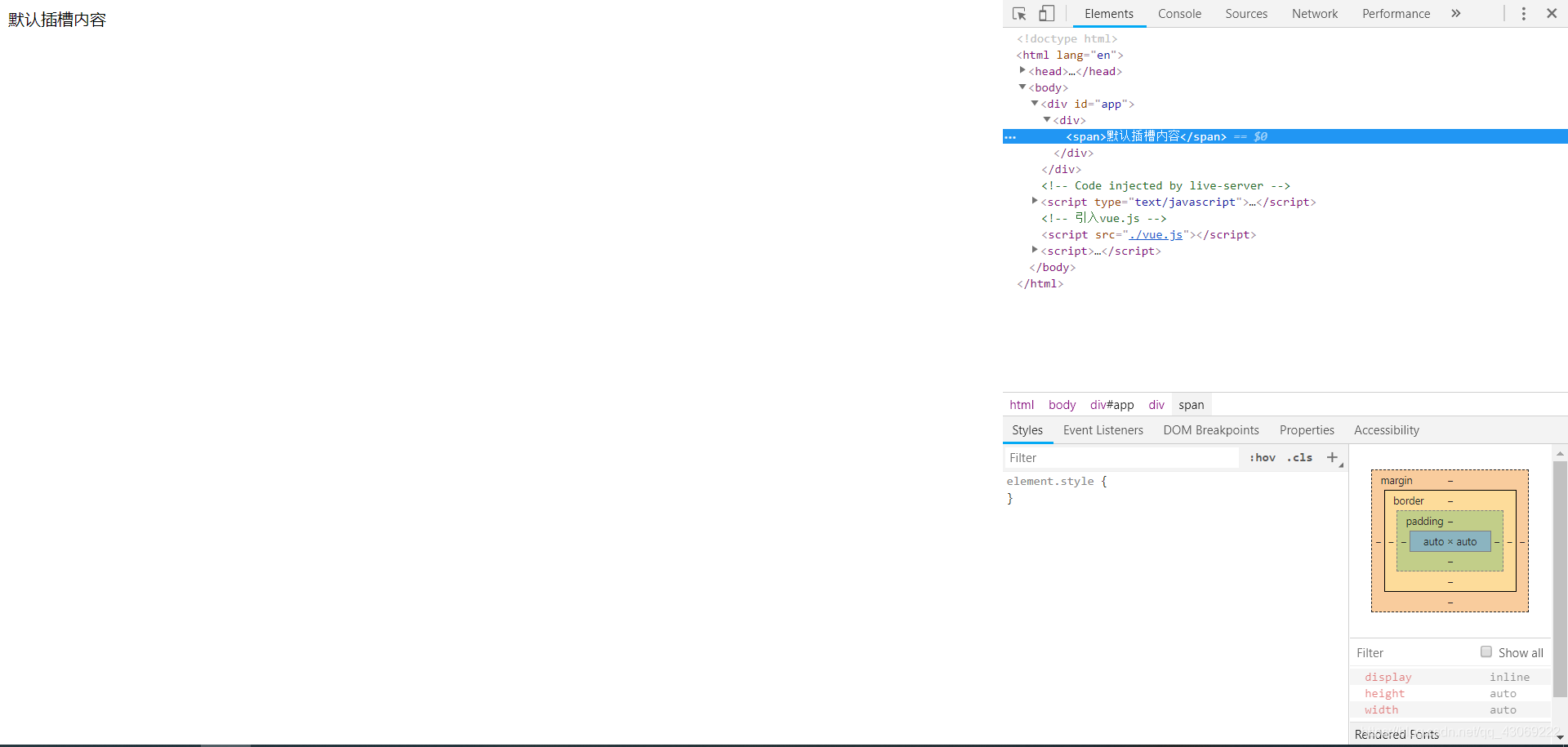Follow the ./vue.js source link

point(1156,235)
